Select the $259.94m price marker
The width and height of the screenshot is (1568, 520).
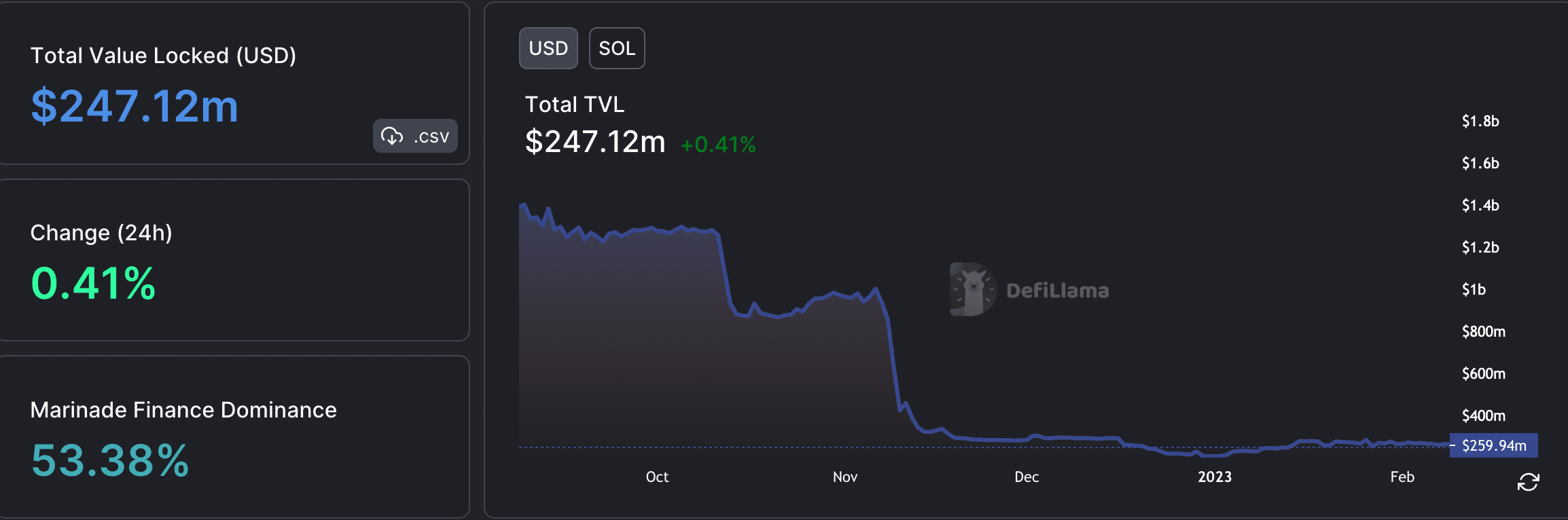tap(1494, 445)
